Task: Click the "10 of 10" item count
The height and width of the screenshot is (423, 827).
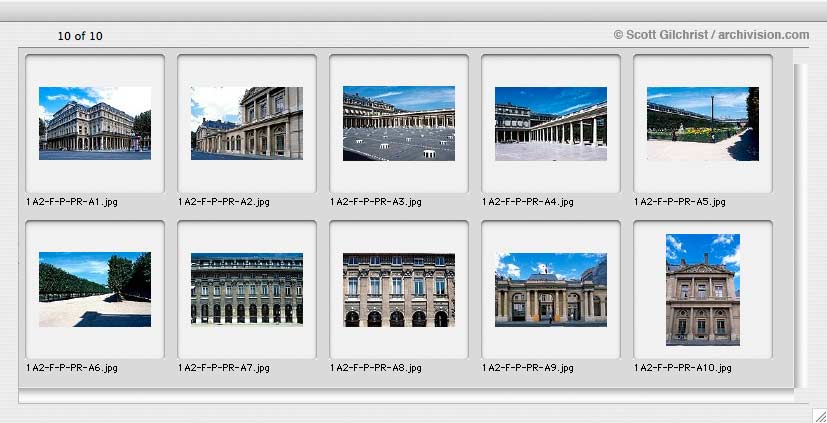Action: [80, 36]
